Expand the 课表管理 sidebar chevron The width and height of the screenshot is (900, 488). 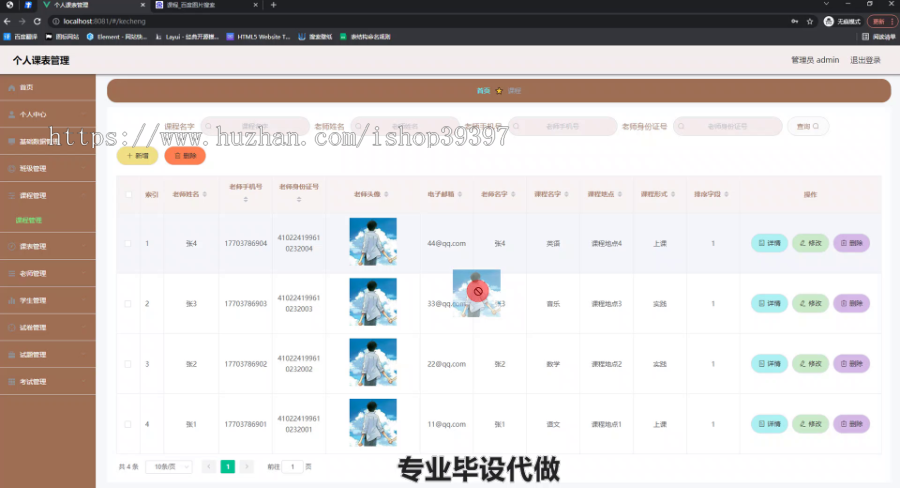(x=84, y=246)
